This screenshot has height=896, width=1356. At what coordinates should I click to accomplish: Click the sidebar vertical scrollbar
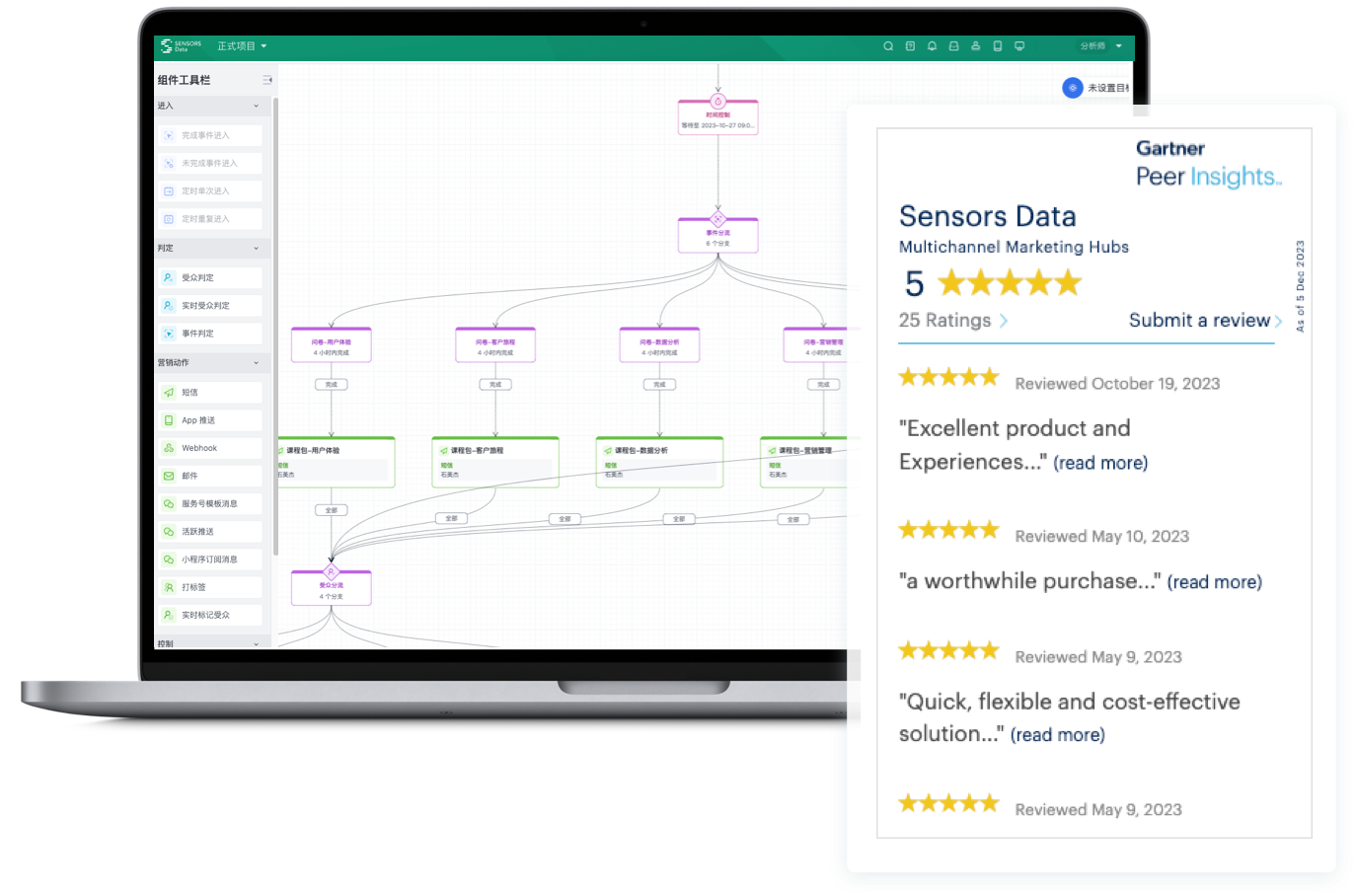pyautogui.click(x=275, y=326)
